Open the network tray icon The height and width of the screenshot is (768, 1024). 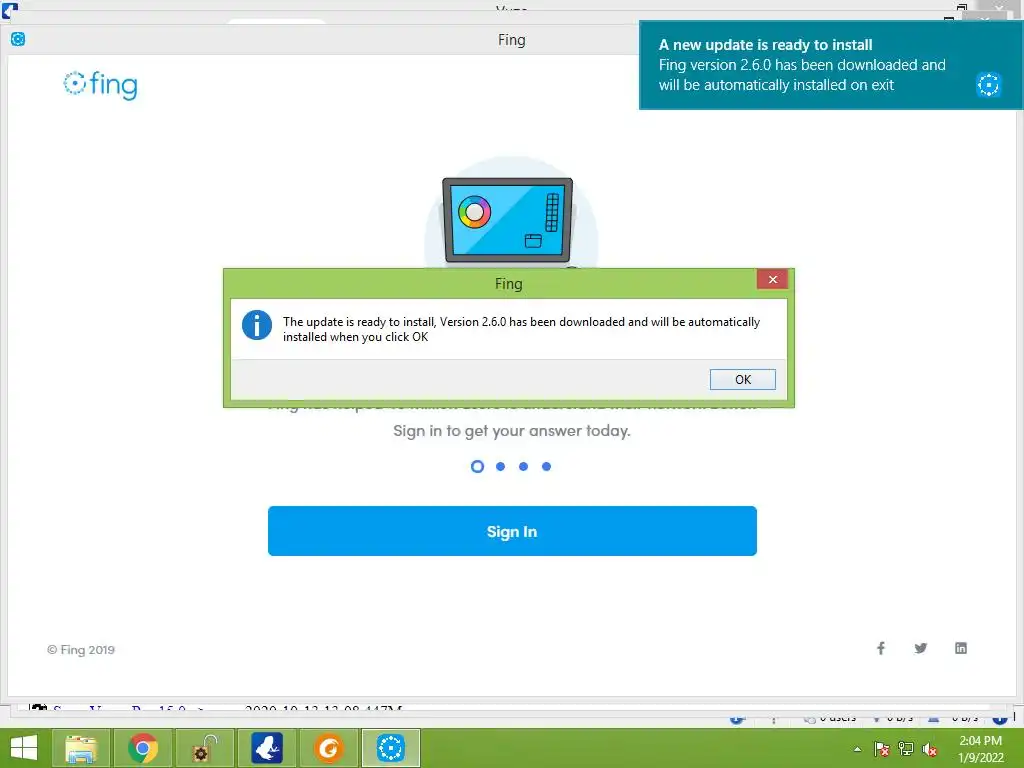point(906,749)
